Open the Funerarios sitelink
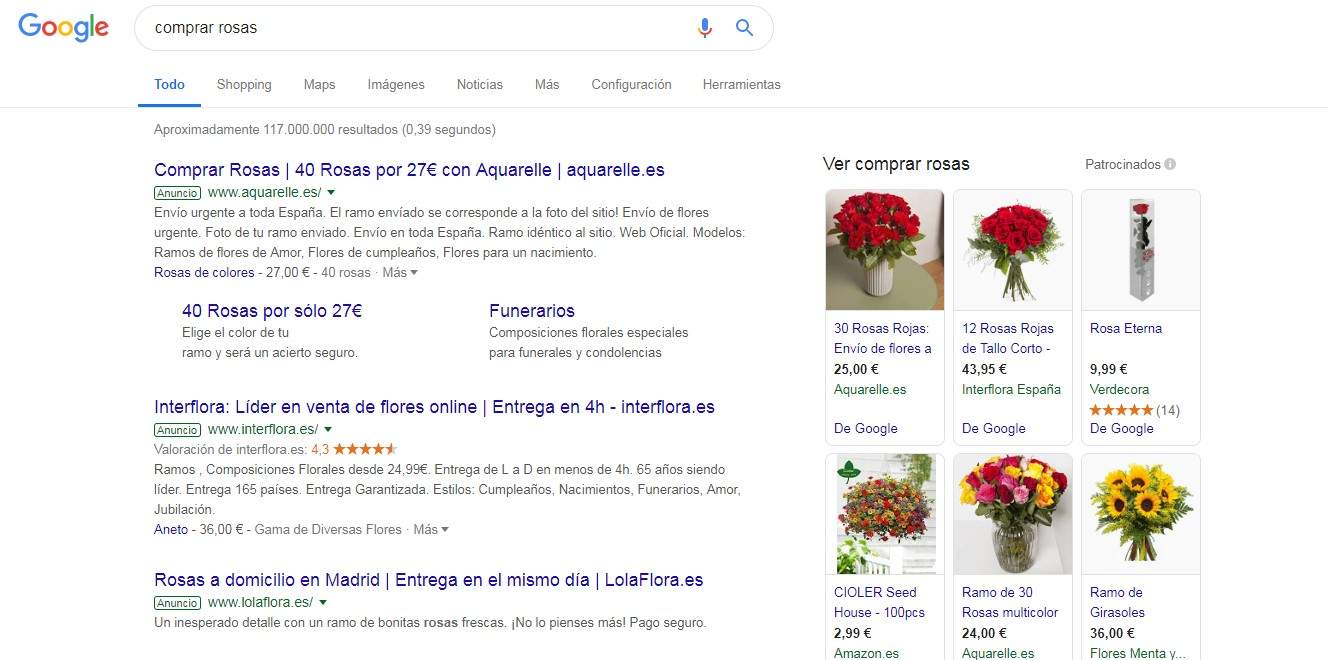The height and width of the screenshot is (660, 1328). click(532, 311)
